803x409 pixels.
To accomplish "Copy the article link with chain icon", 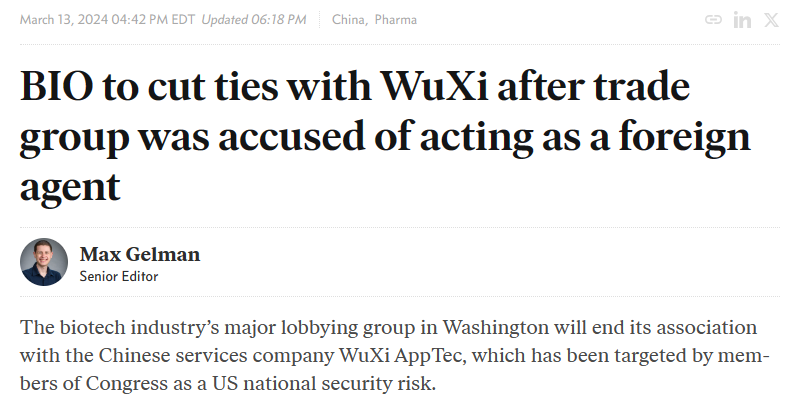I will [x=713, y=20].
